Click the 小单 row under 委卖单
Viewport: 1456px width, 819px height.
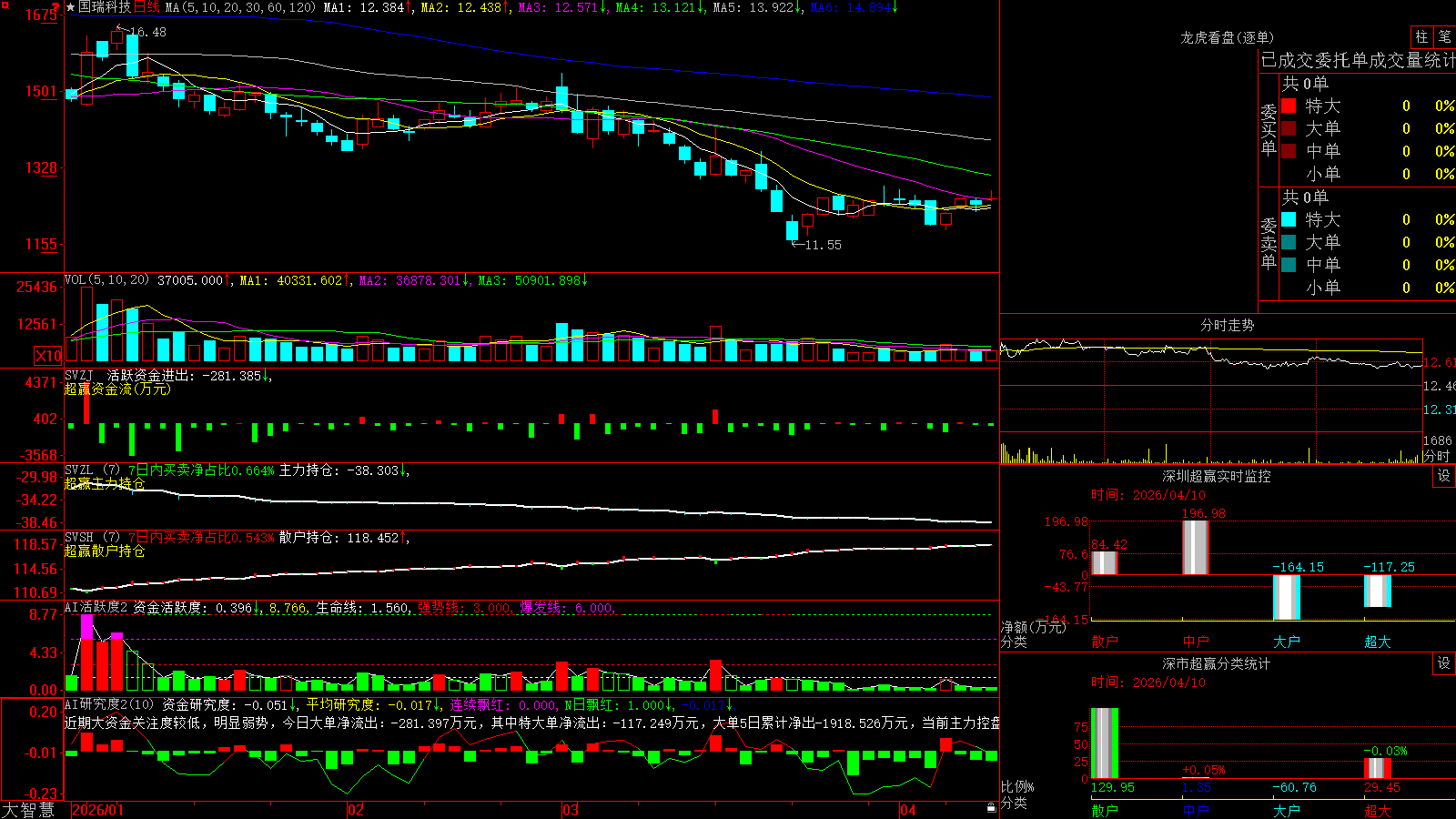click(x=1367, y=288)
